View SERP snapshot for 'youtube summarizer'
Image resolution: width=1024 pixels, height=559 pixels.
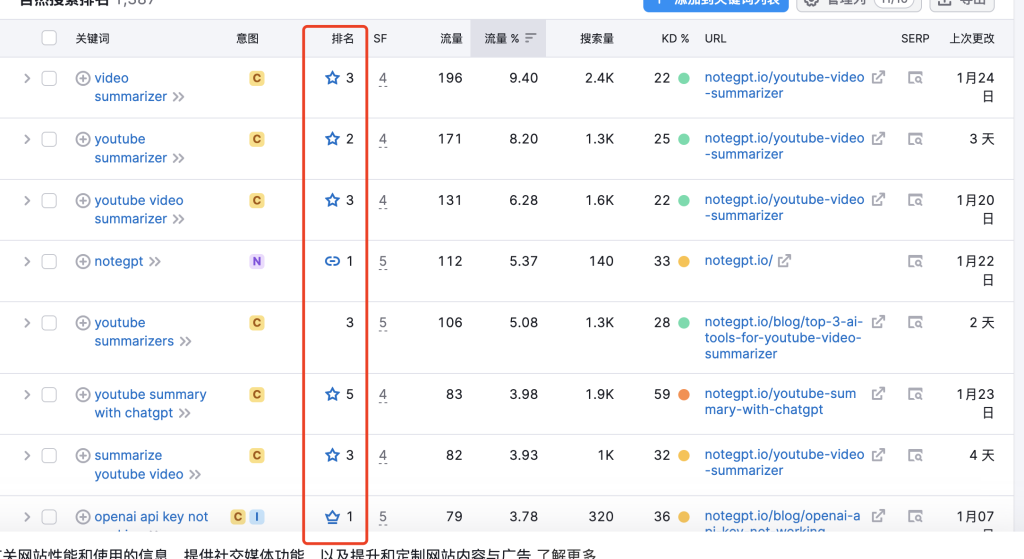tap(916, 139)
